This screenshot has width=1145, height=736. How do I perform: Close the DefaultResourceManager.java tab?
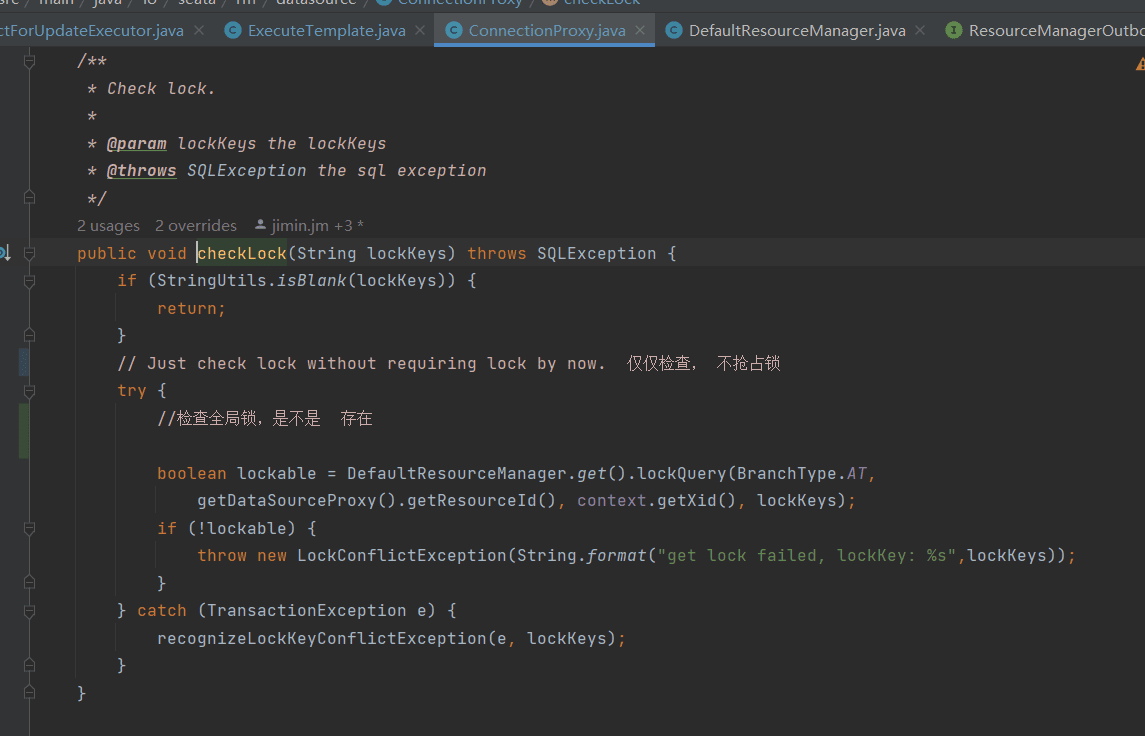920,31
